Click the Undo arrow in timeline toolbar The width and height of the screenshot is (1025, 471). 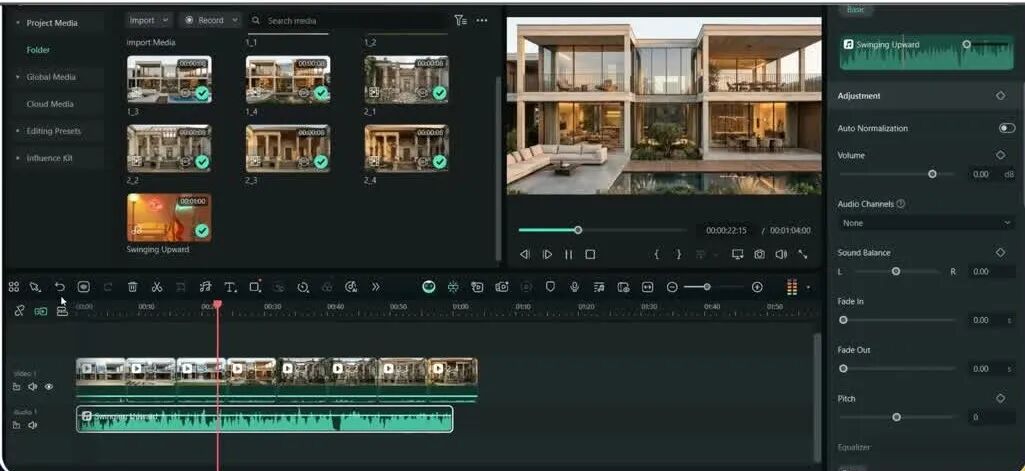(59, 287)
